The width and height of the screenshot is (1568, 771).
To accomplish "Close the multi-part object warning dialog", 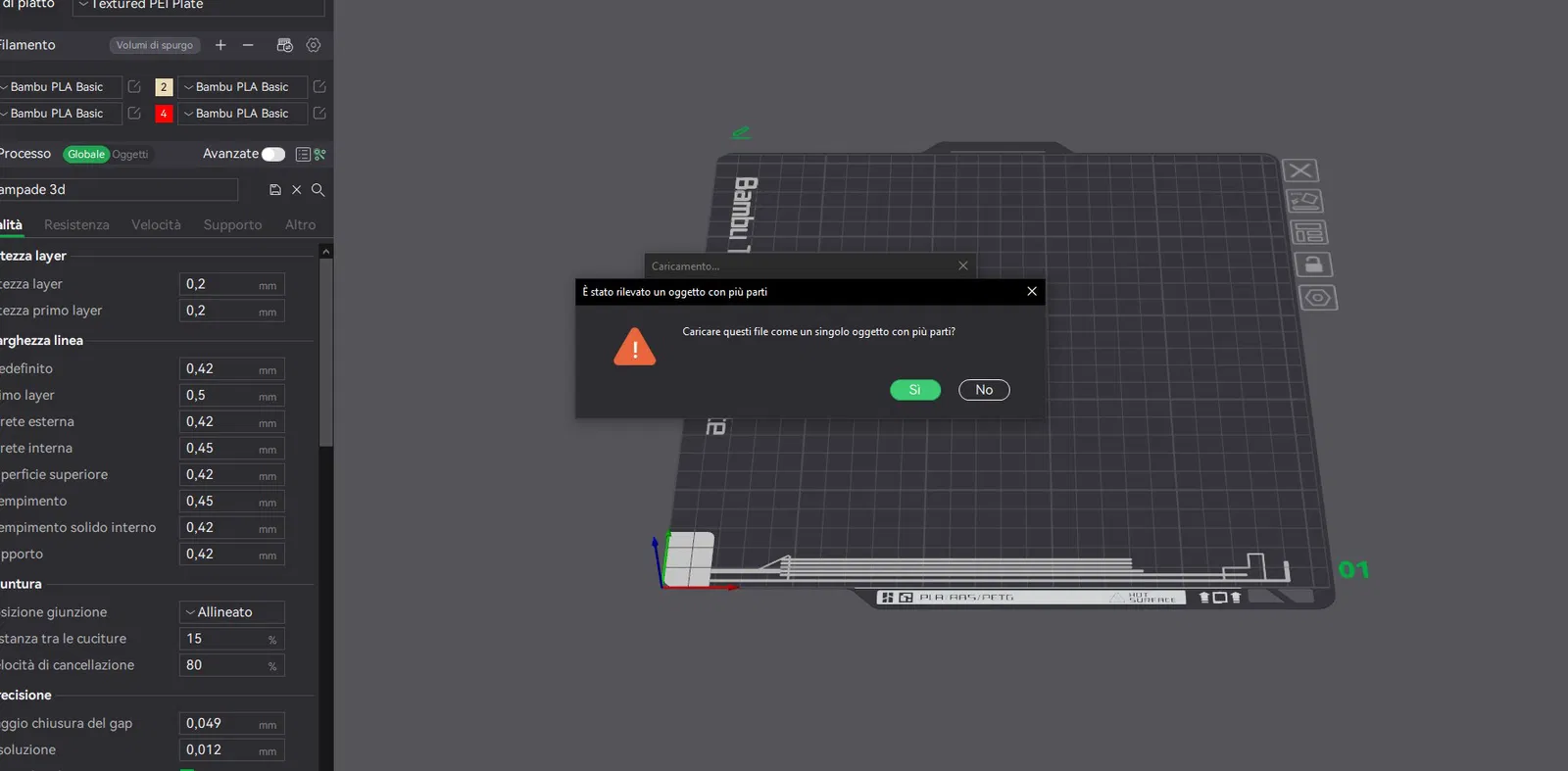I will point(1032,292).
